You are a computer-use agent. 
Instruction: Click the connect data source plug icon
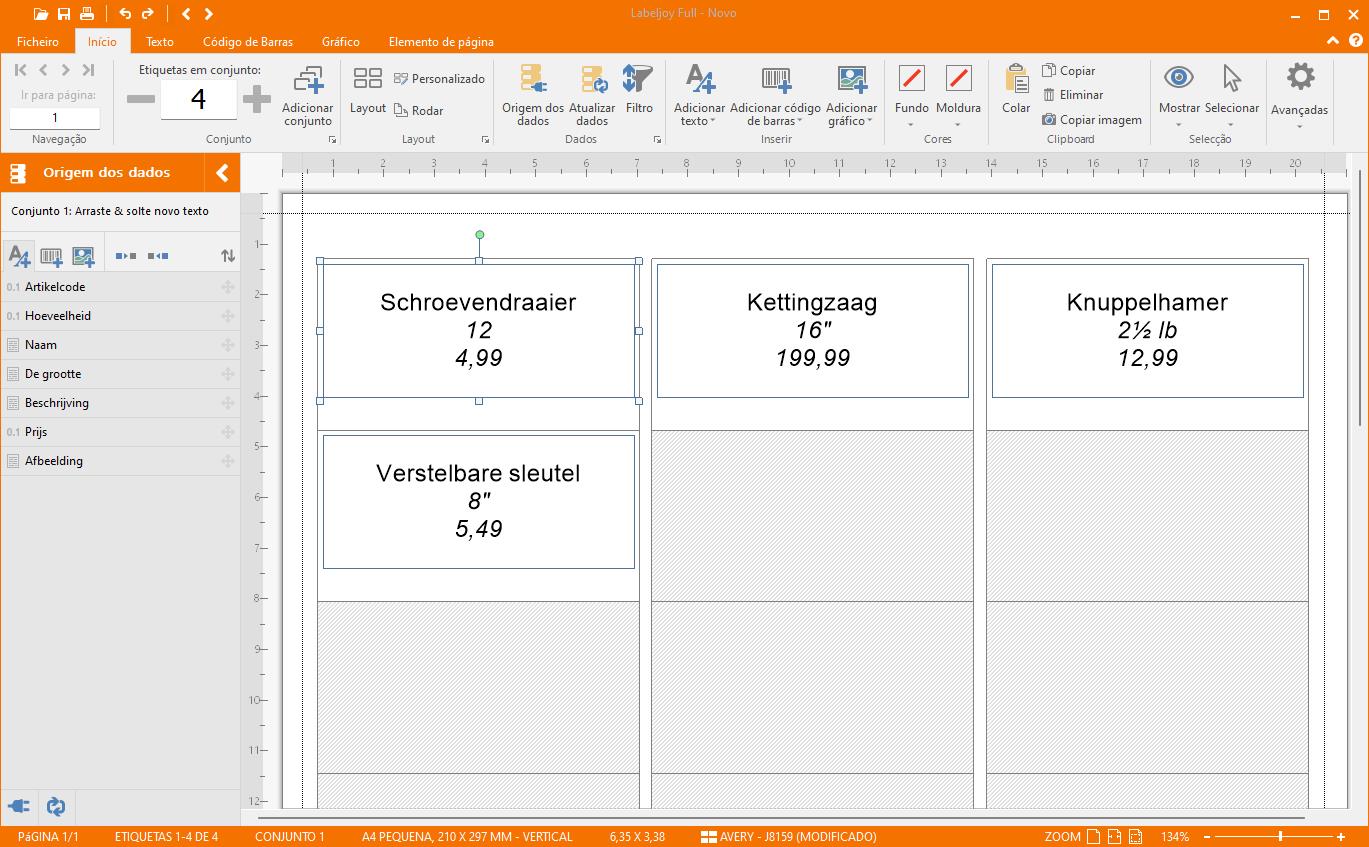coord(19,807)
